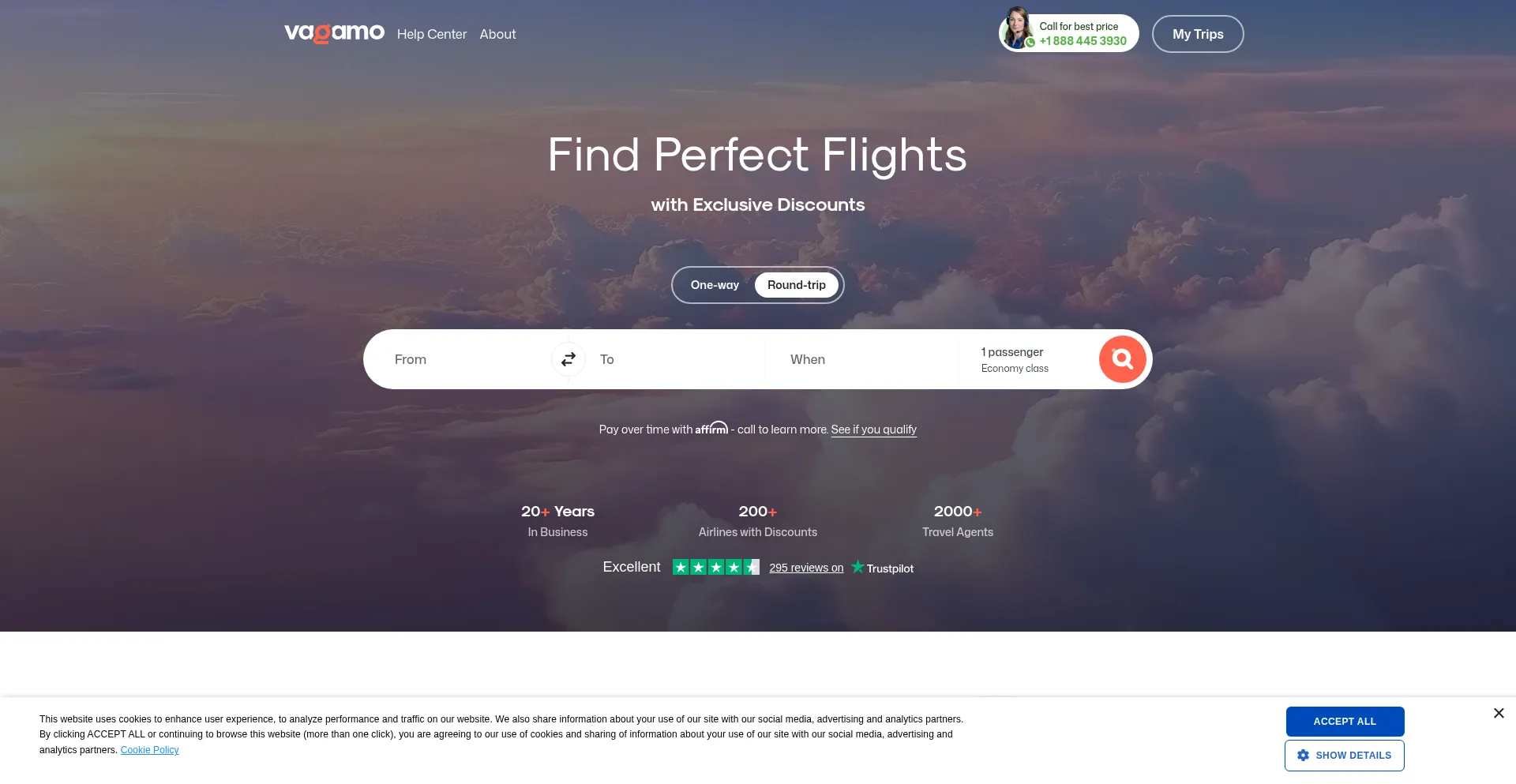This screenshot has height=784, width=1516.
Task: Swap From and To airports icon
Action: (x=568, y=359)
